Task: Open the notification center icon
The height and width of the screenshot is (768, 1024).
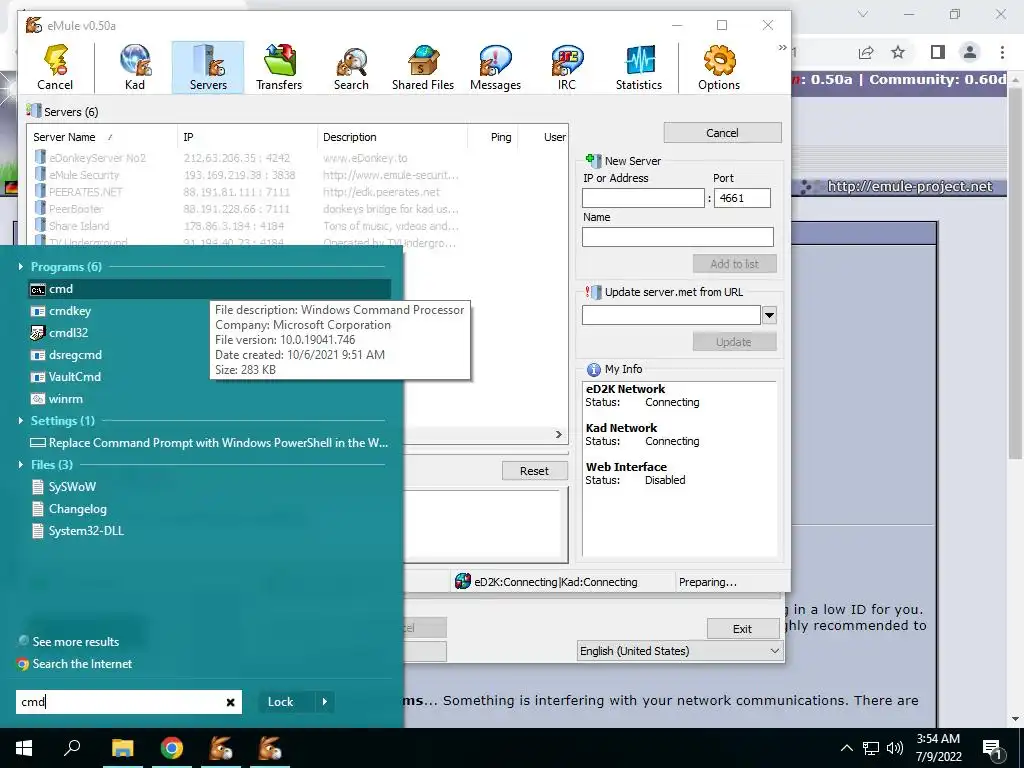Action: click(992, 749)
